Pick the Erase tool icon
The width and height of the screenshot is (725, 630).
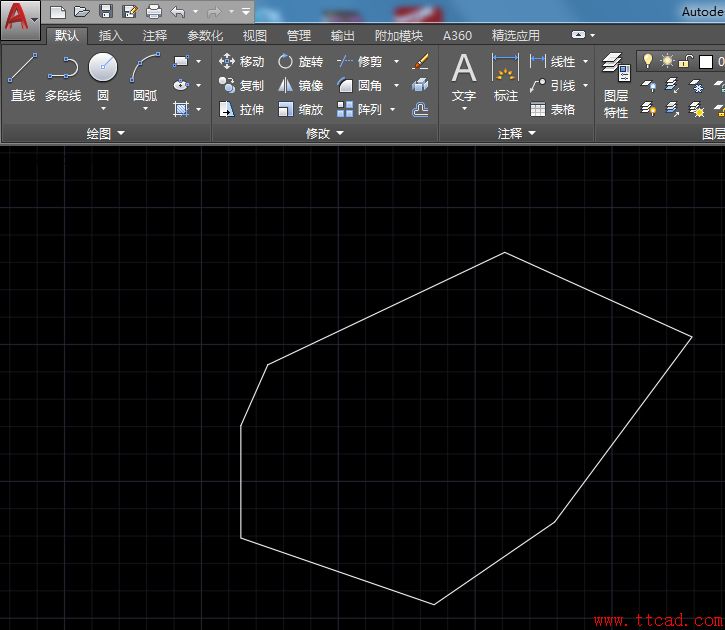[420, 61]
